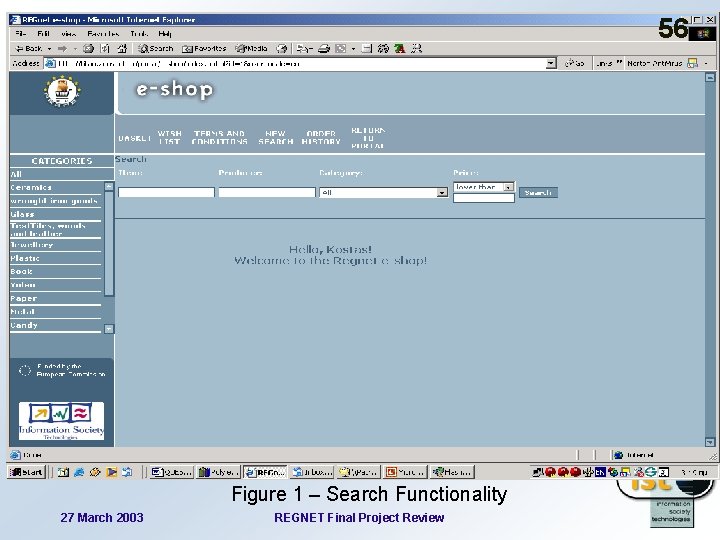720x540 pixels.
Task: Click the Search button in search form
Action: 538,192
